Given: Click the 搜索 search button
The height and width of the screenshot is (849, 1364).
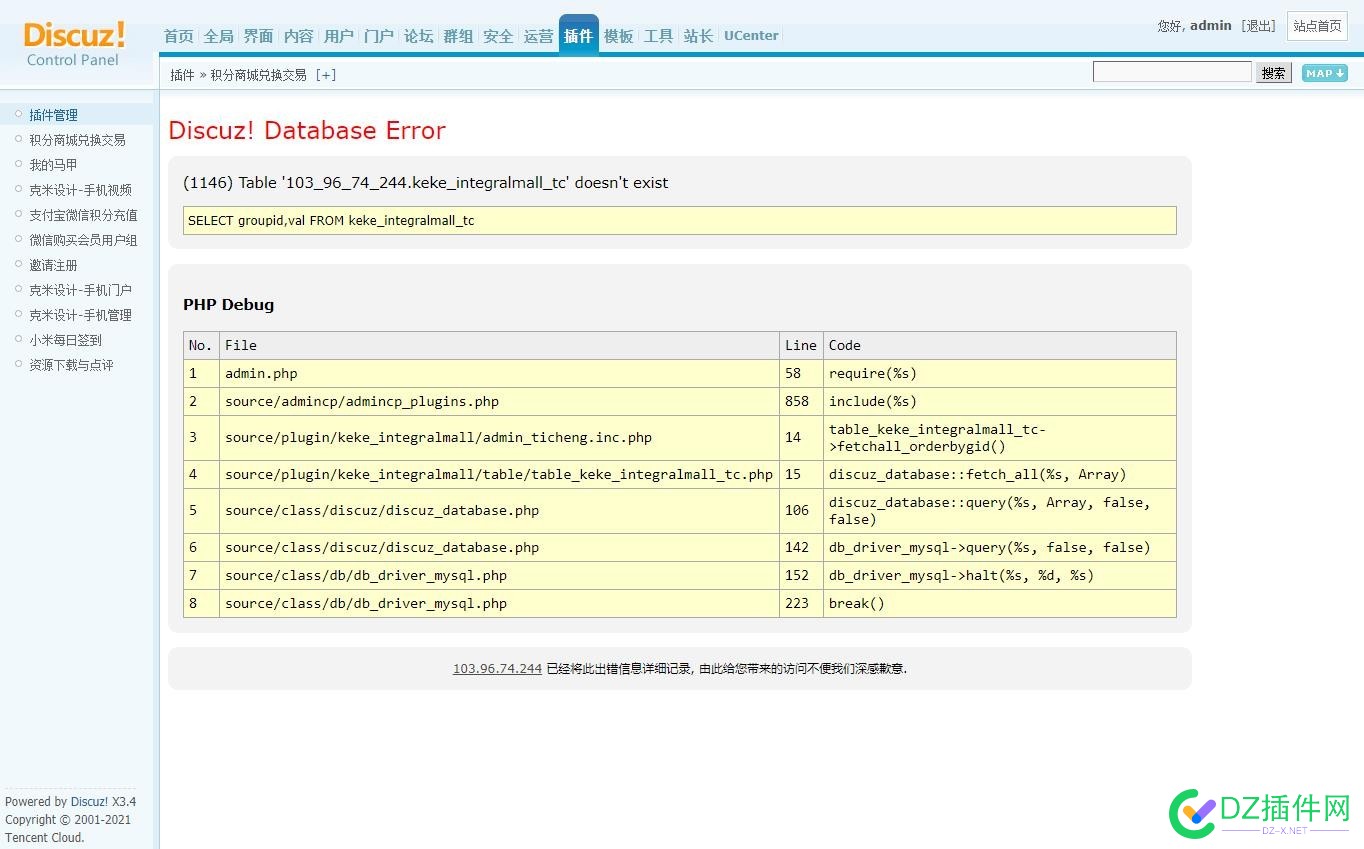Looking at the screenshot, I should point(1274,73).
